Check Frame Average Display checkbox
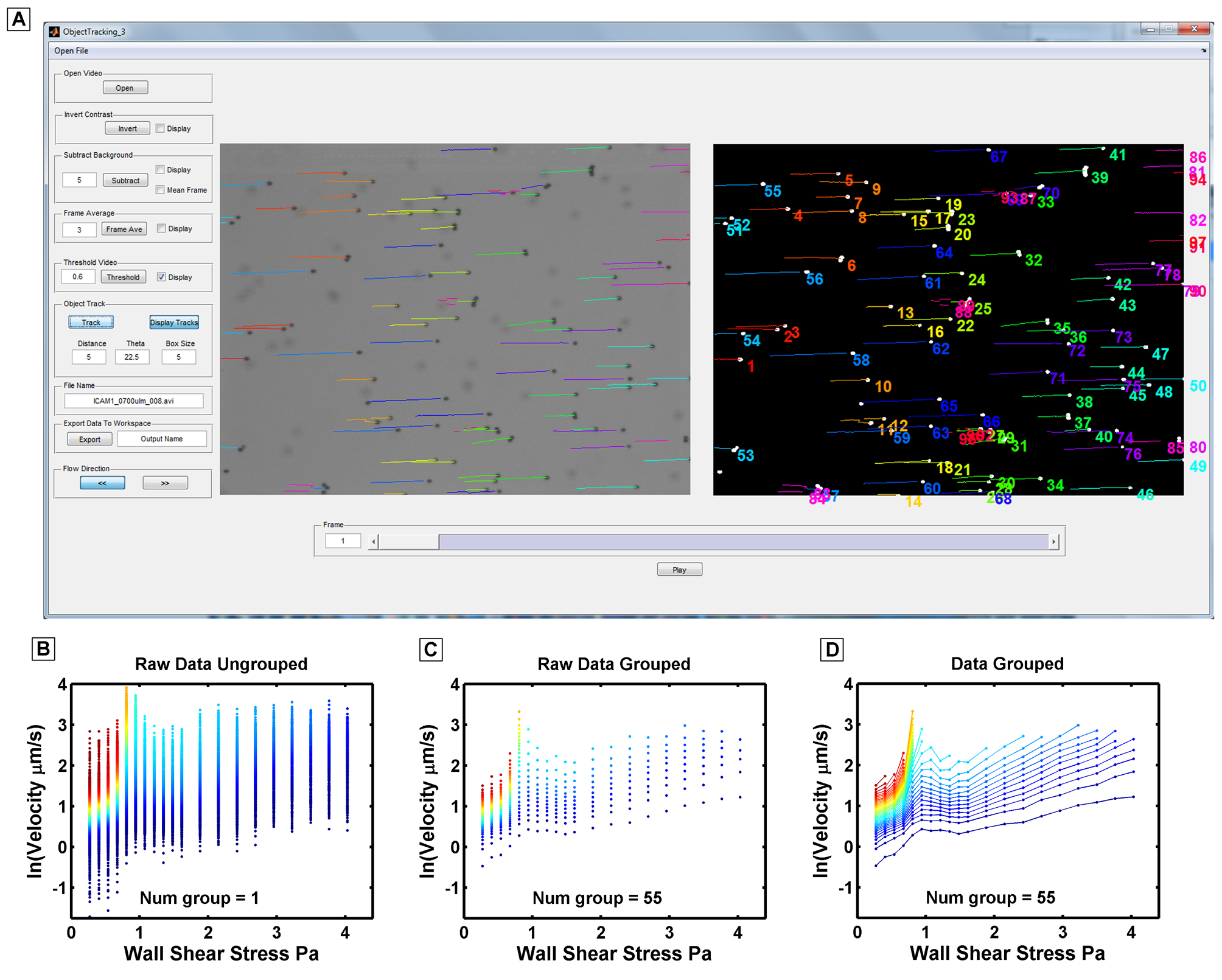 coord(161,229)
